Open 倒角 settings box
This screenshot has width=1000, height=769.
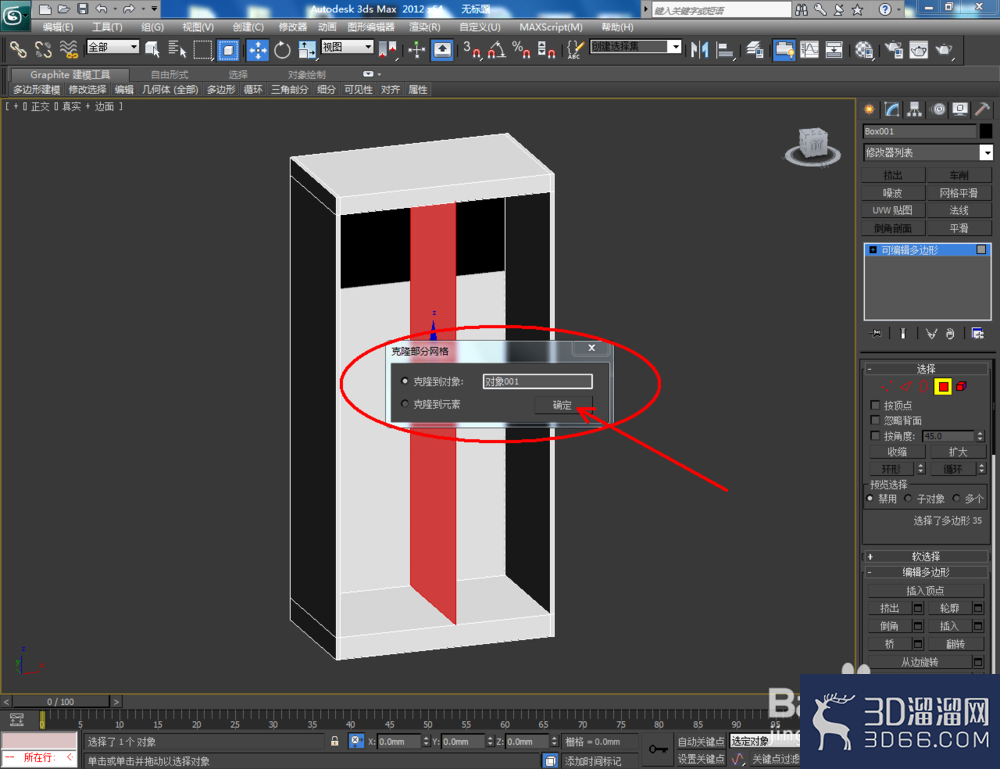coord(918,626)
